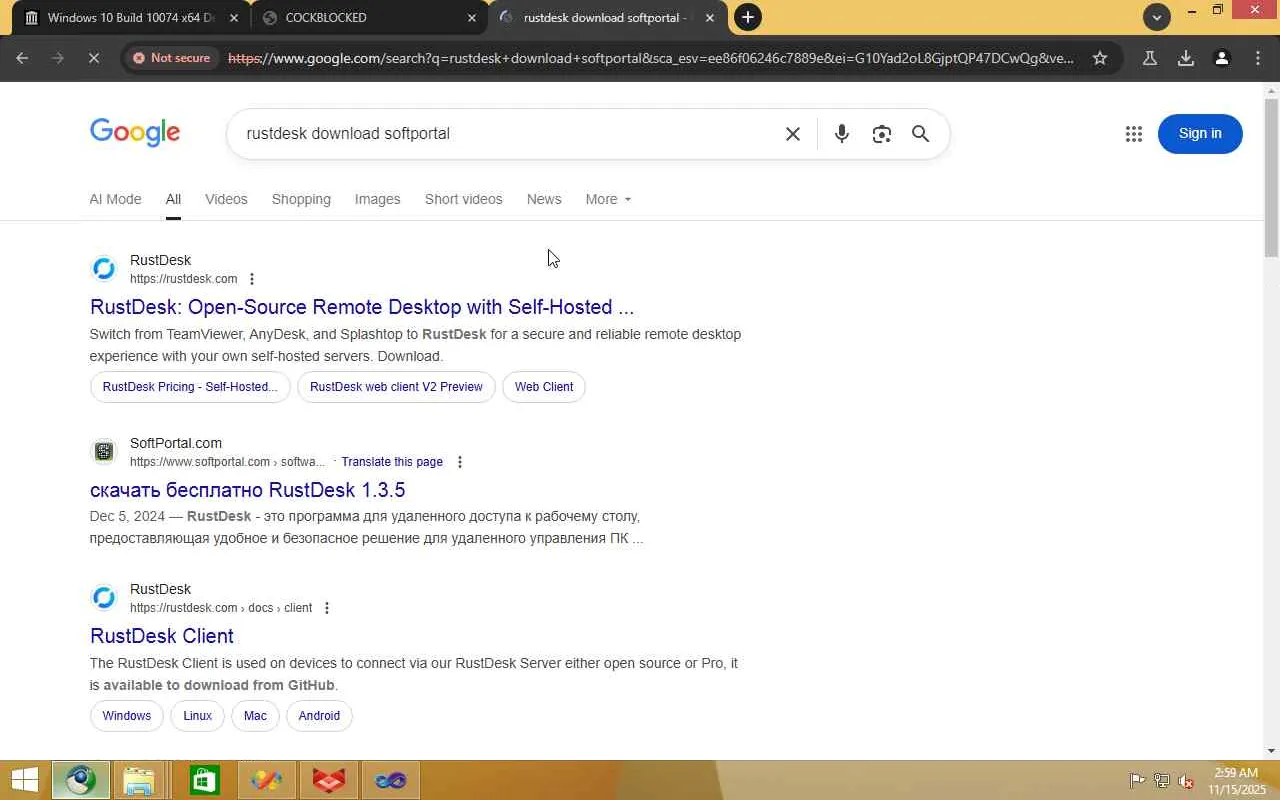Open the RustDesk Open-Source Remote Desktop result
Image resolution: width=1280 pixels, height=800 pixels.
tap(362, 307)
